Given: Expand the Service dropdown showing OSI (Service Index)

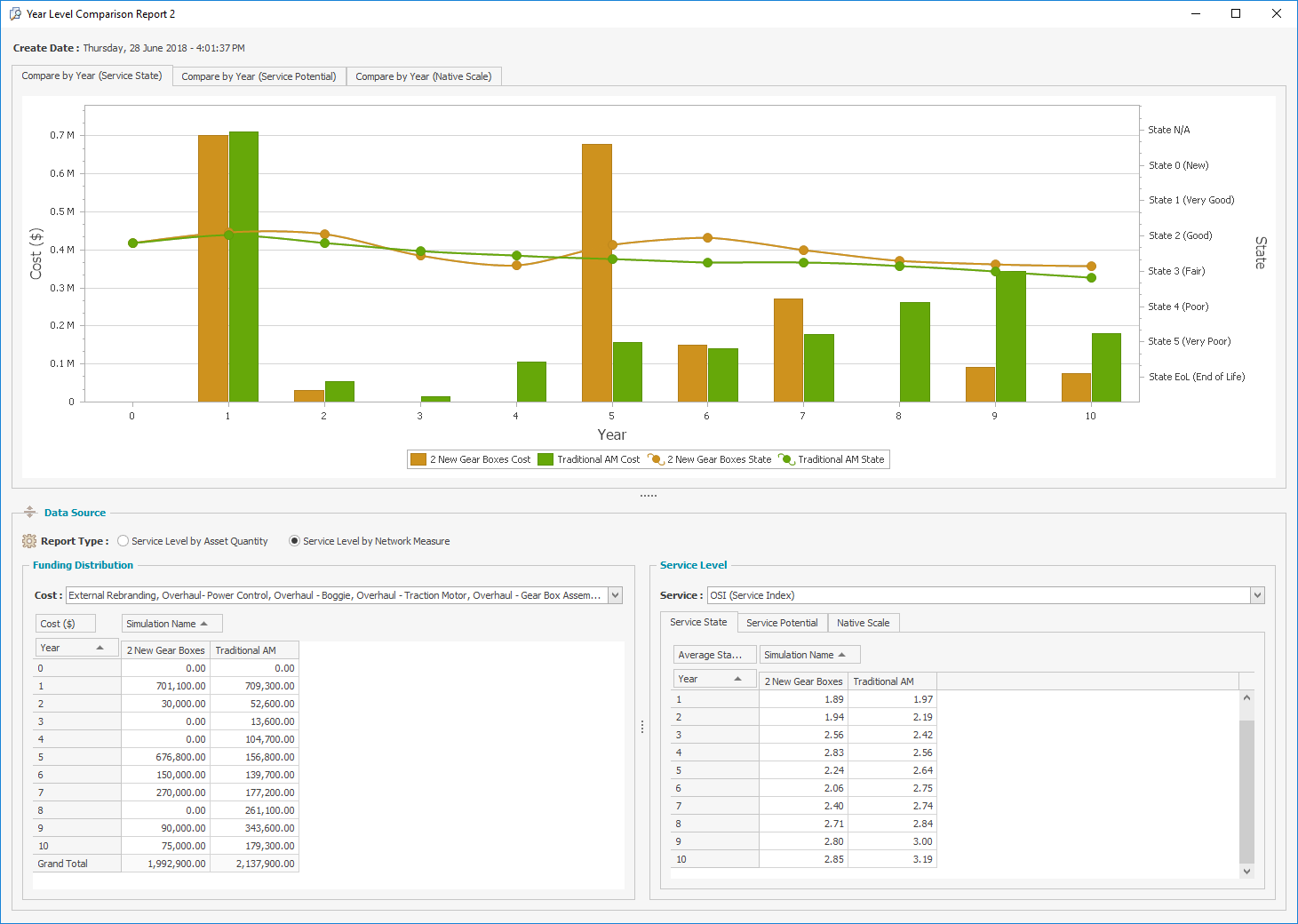Looking at the screenshot, I should pyautogui.click(x=1257, y=595).
